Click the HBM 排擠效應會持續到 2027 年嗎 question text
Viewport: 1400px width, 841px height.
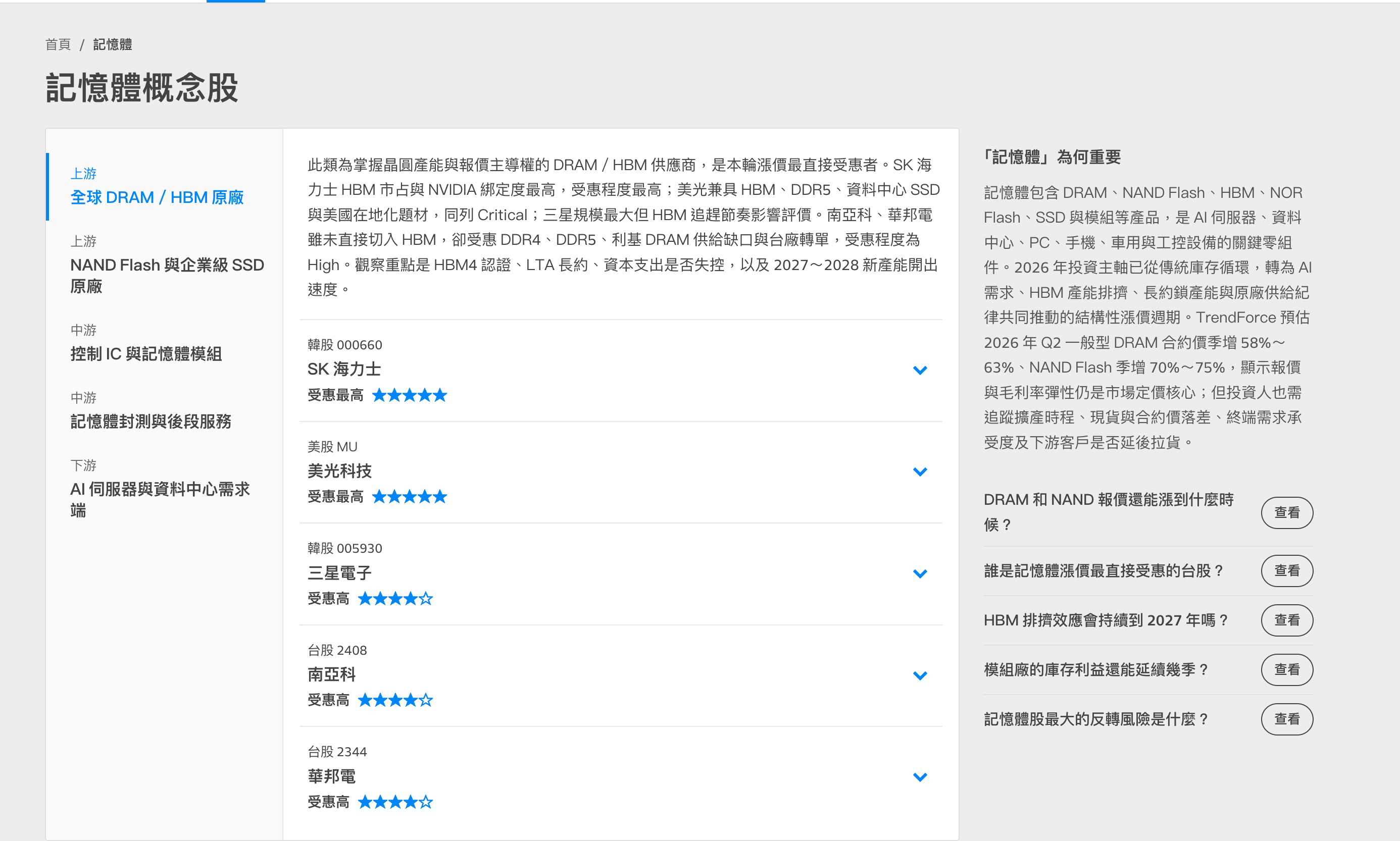[x=1106, y=620]
